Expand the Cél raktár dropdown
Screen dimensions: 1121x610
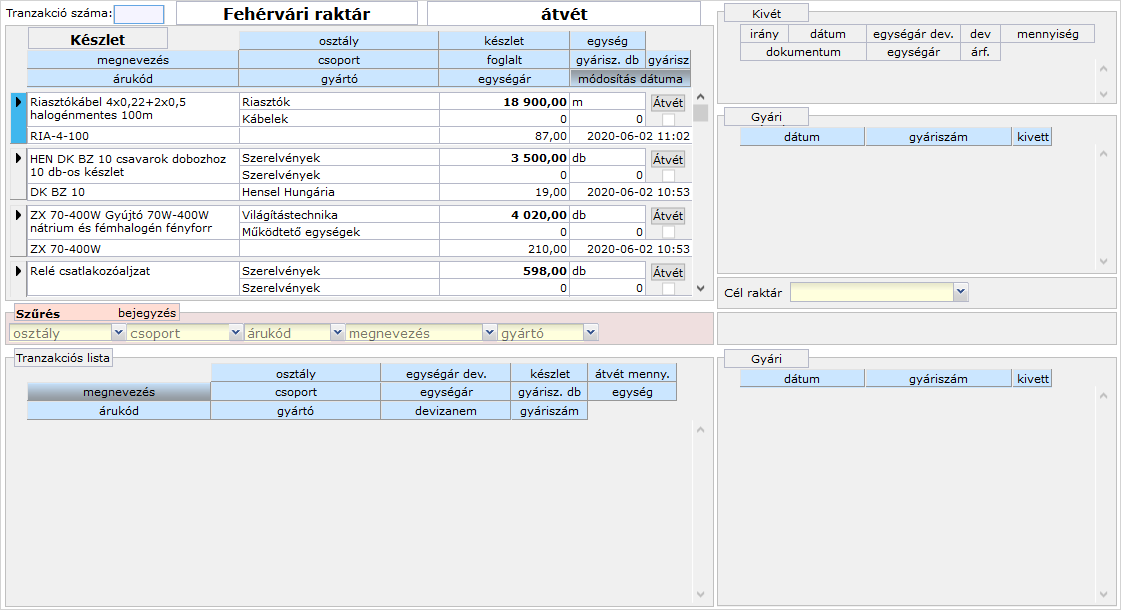click(x=961, y=292)
